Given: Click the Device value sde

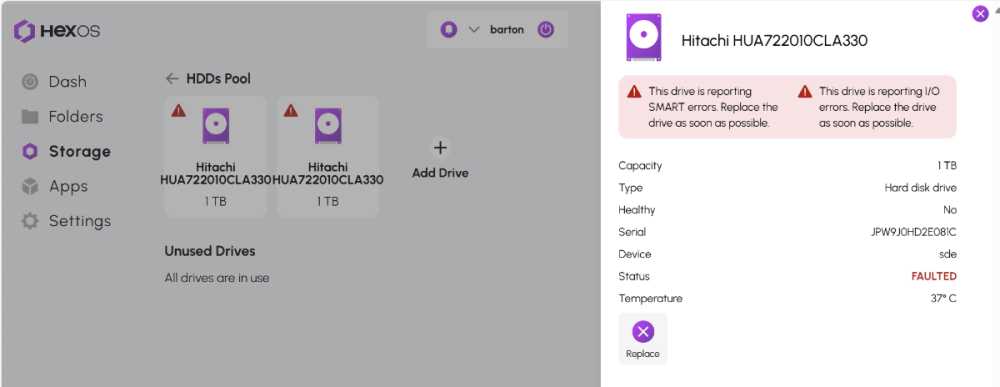Looking at the screenshot, I should (948, 254).
